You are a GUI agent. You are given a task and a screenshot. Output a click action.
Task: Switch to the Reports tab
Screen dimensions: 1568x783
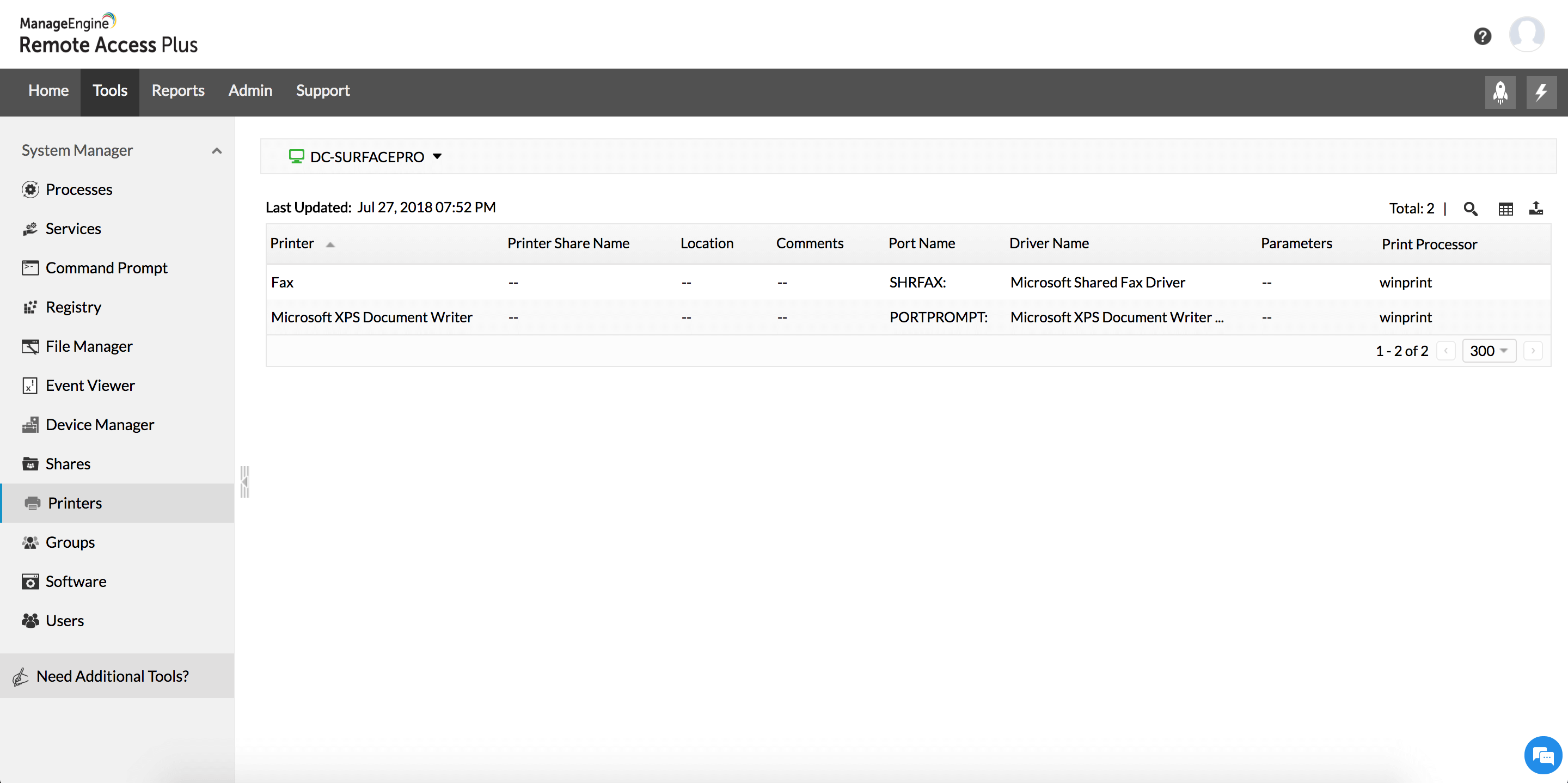(x=177, y=90)
